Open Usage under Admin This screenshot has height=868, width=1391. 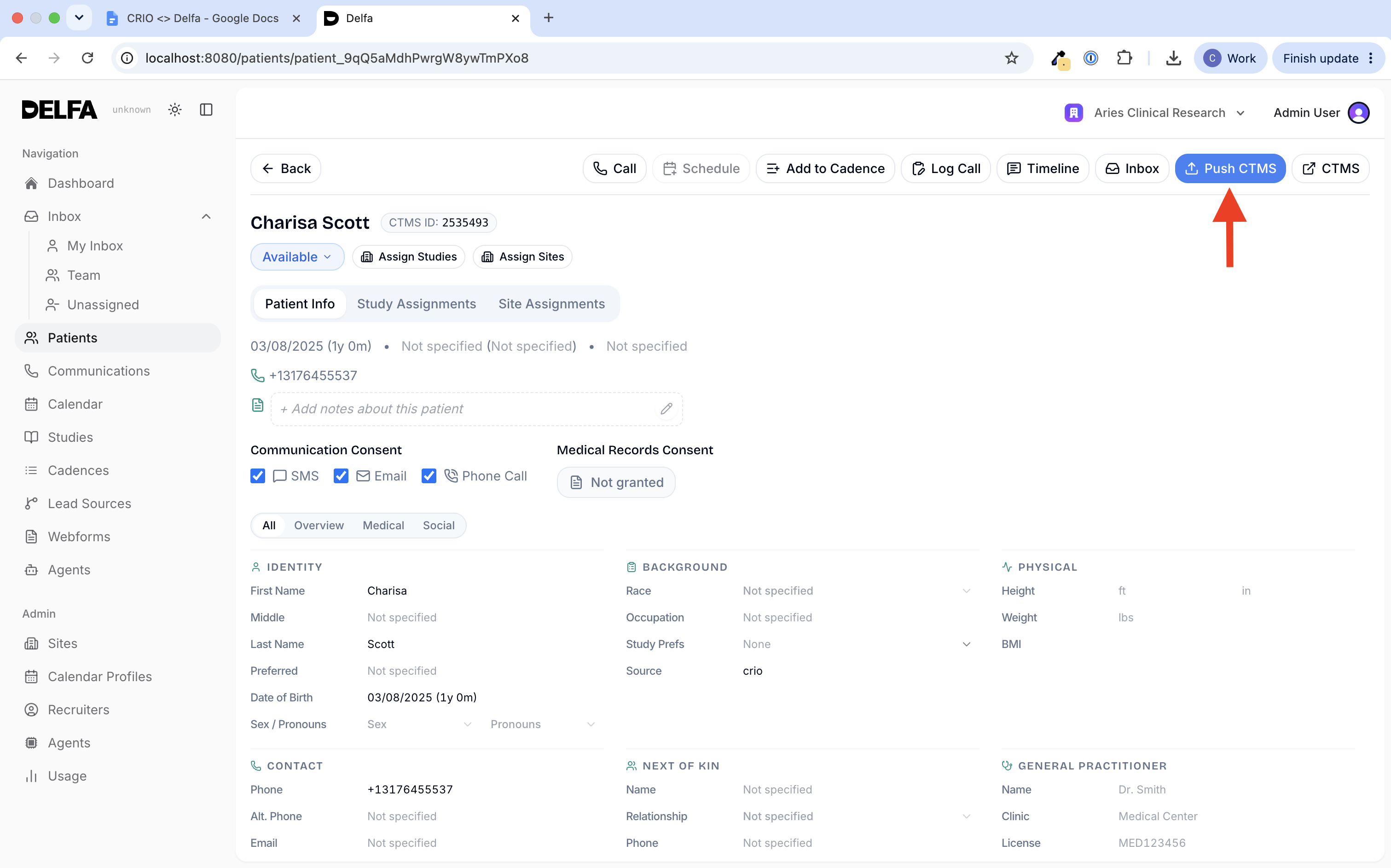click(x=118, y=776)
